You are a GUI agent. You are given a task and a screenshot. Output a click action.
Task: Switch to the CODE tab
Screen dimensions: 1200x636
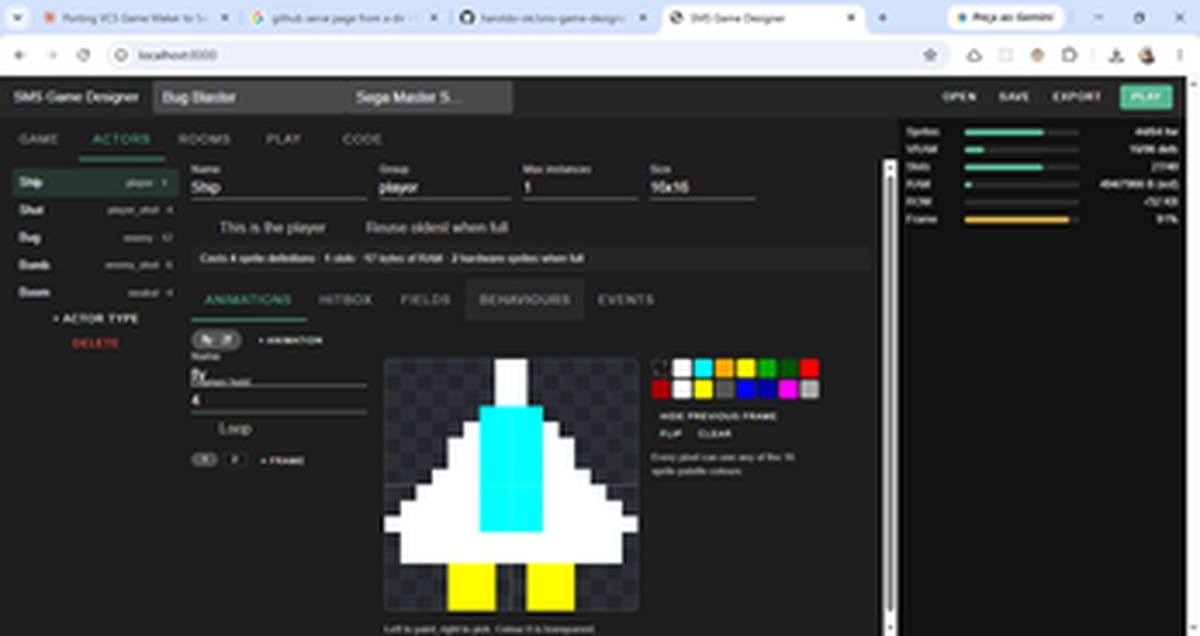[x=362, y=139]
